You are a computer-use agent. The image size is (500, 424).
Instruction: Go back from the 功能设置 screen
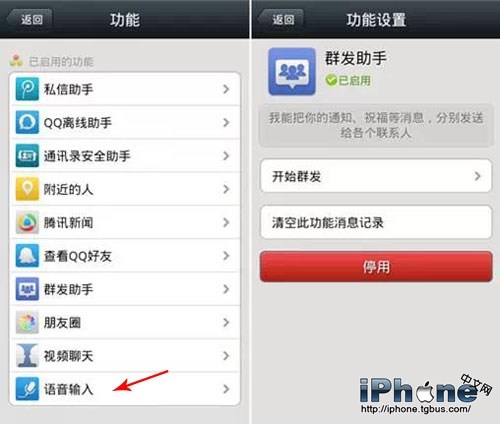pos(281,20)
